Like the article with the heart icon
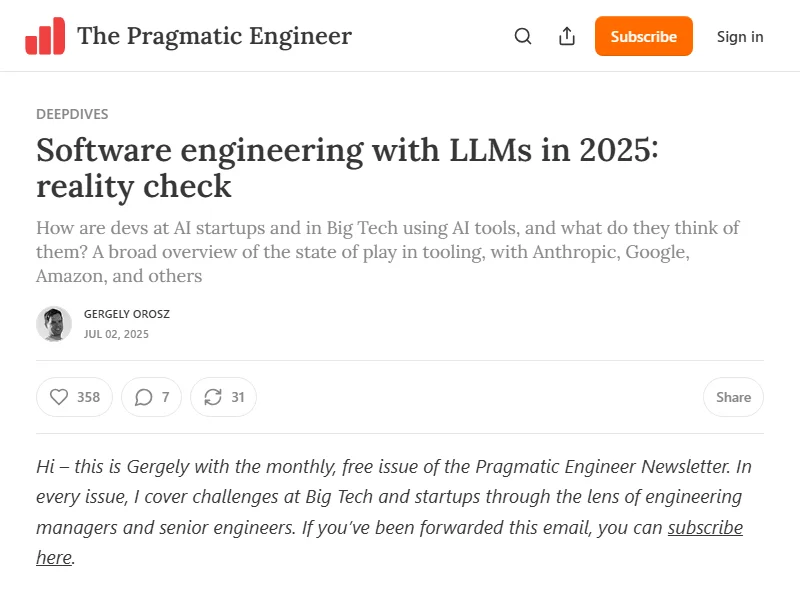This screenshot has height=600, width=800. pos(59,397)
